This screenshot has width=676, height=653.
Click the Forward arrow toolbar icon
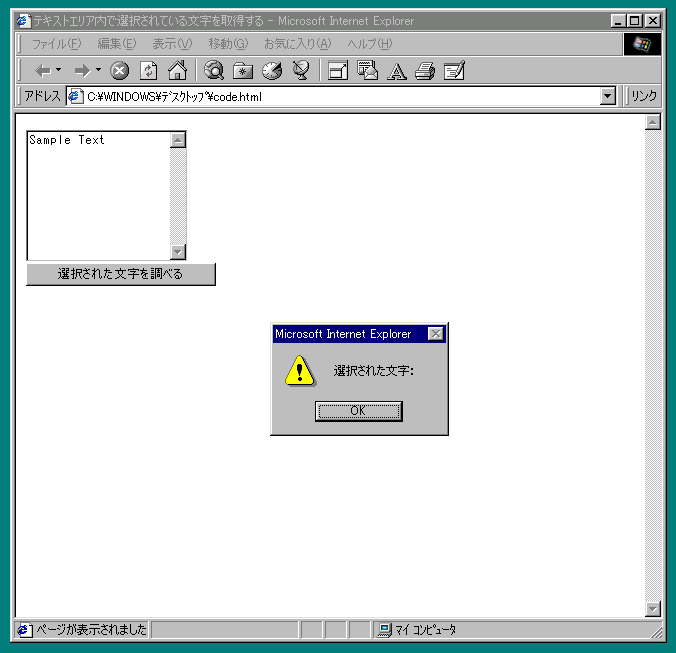click(x=82, y=71)
